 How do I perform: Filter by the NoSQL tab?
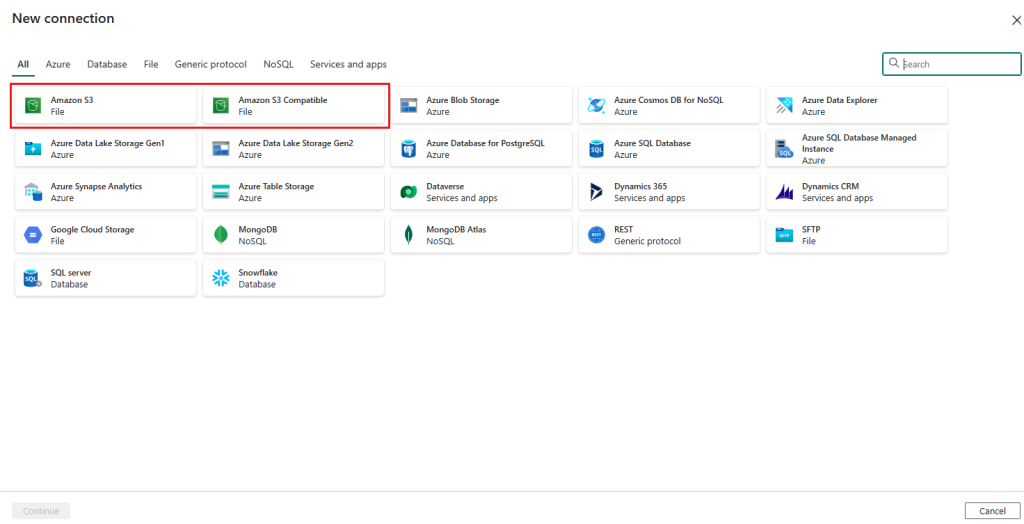(278, 64)
